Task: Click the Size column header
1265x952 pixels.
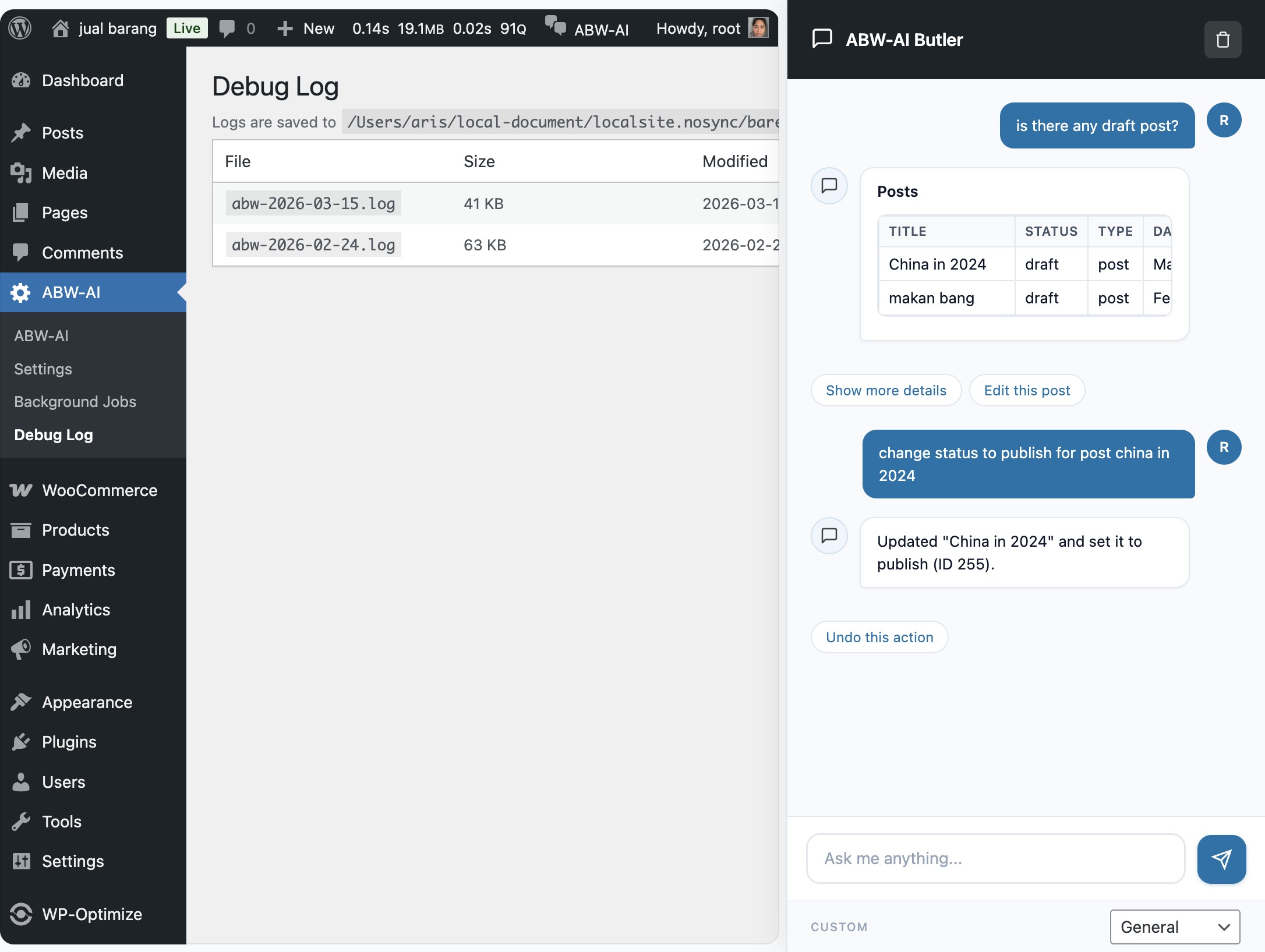Action: pos(479,161)
